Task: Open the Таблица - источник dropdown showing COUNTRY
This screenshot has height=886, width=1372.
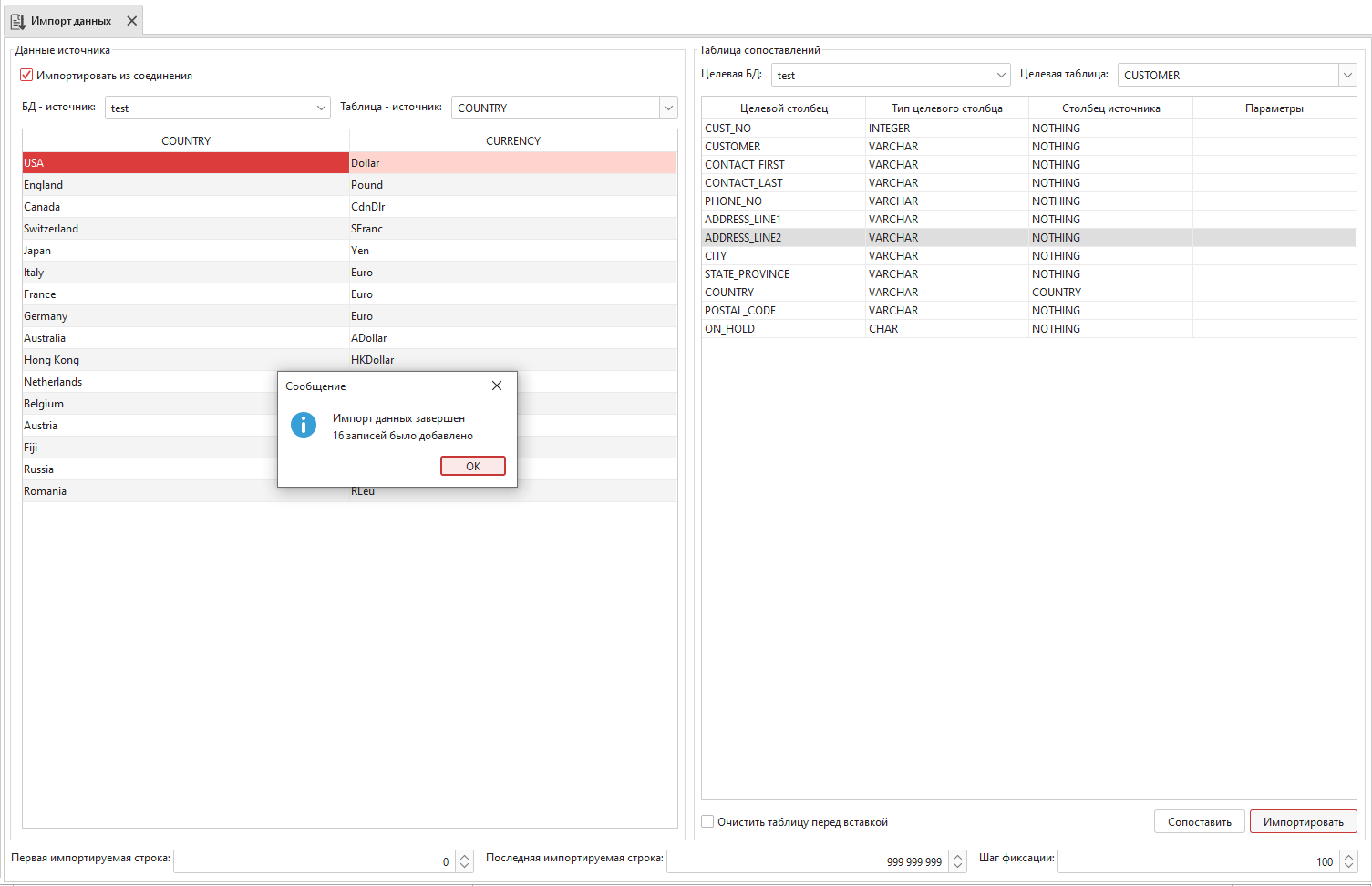Action: (668, 107)
